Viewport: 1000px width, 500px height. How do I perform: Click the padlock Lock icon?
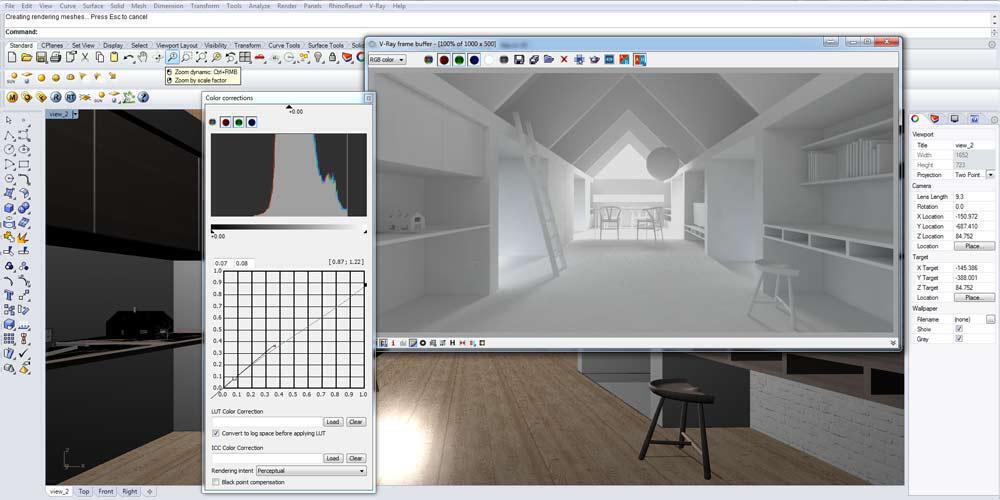[333, 57]
